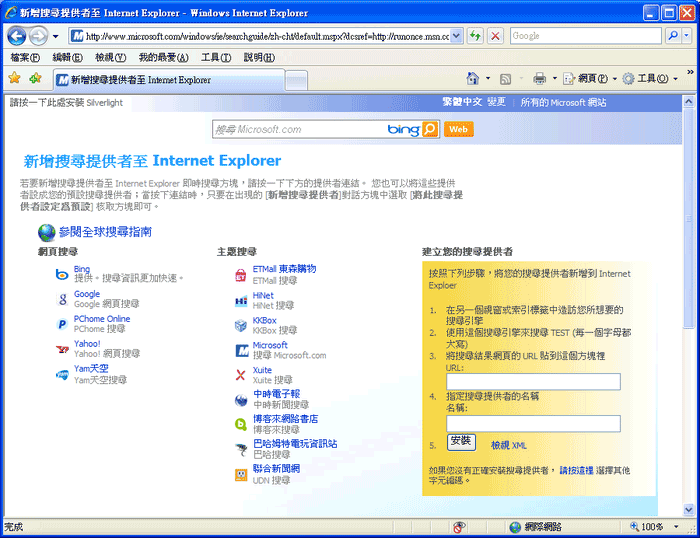
Task: Click the 請按這裡 encoding link
Action: [x=576, y=470]
